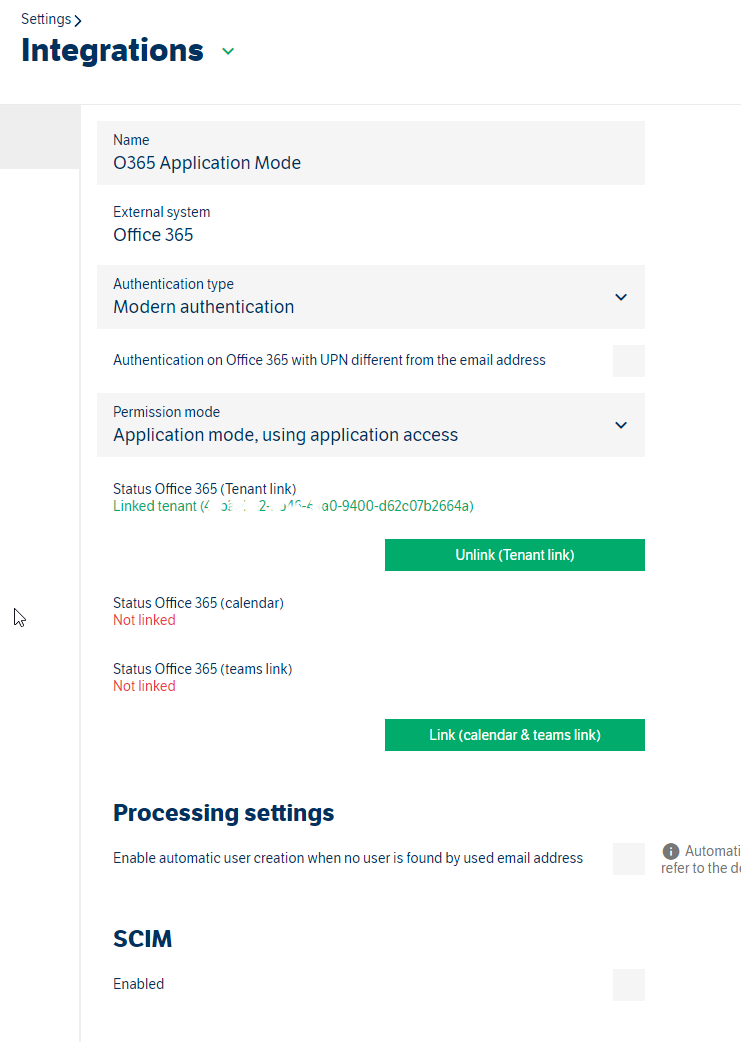Click the calendar Not linked status text
This screenshot has height=1042, width=741.
coord(144,620)
